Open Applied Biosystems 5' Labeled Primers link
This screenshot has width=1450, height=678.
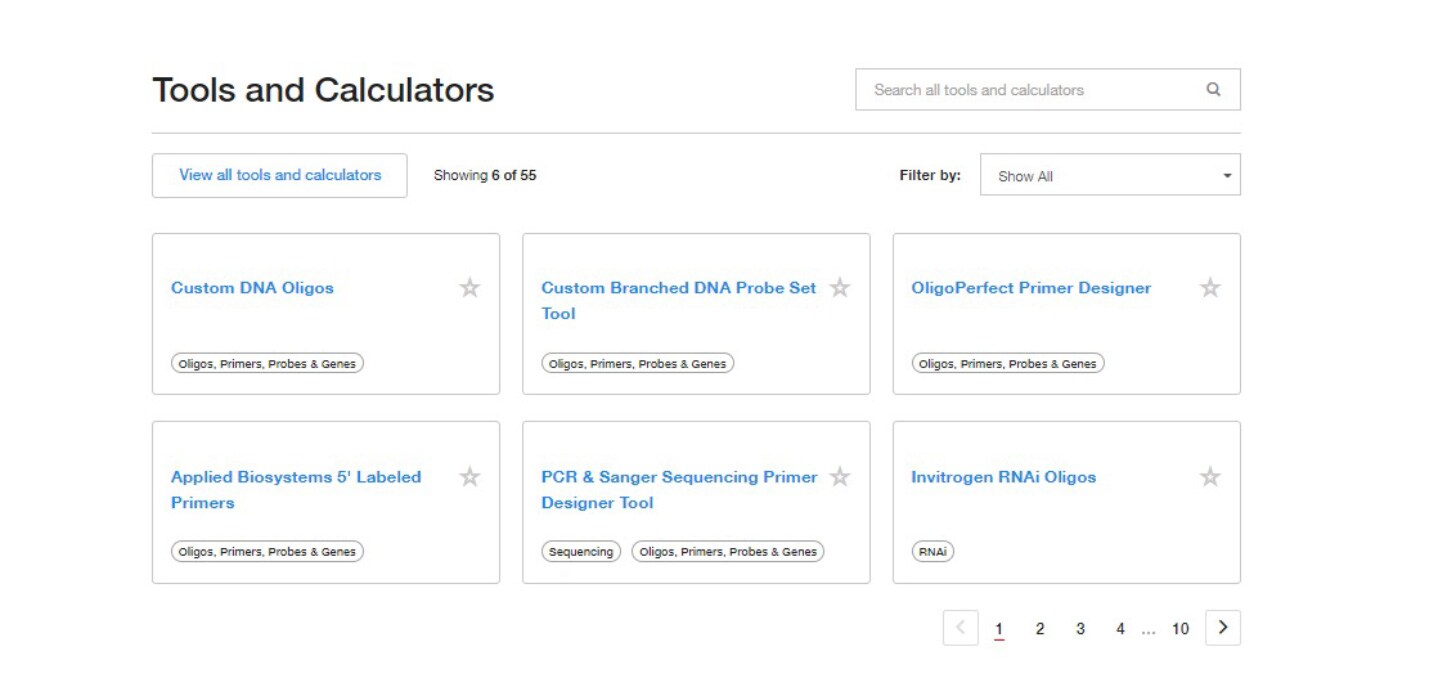[x=296, y=490]
